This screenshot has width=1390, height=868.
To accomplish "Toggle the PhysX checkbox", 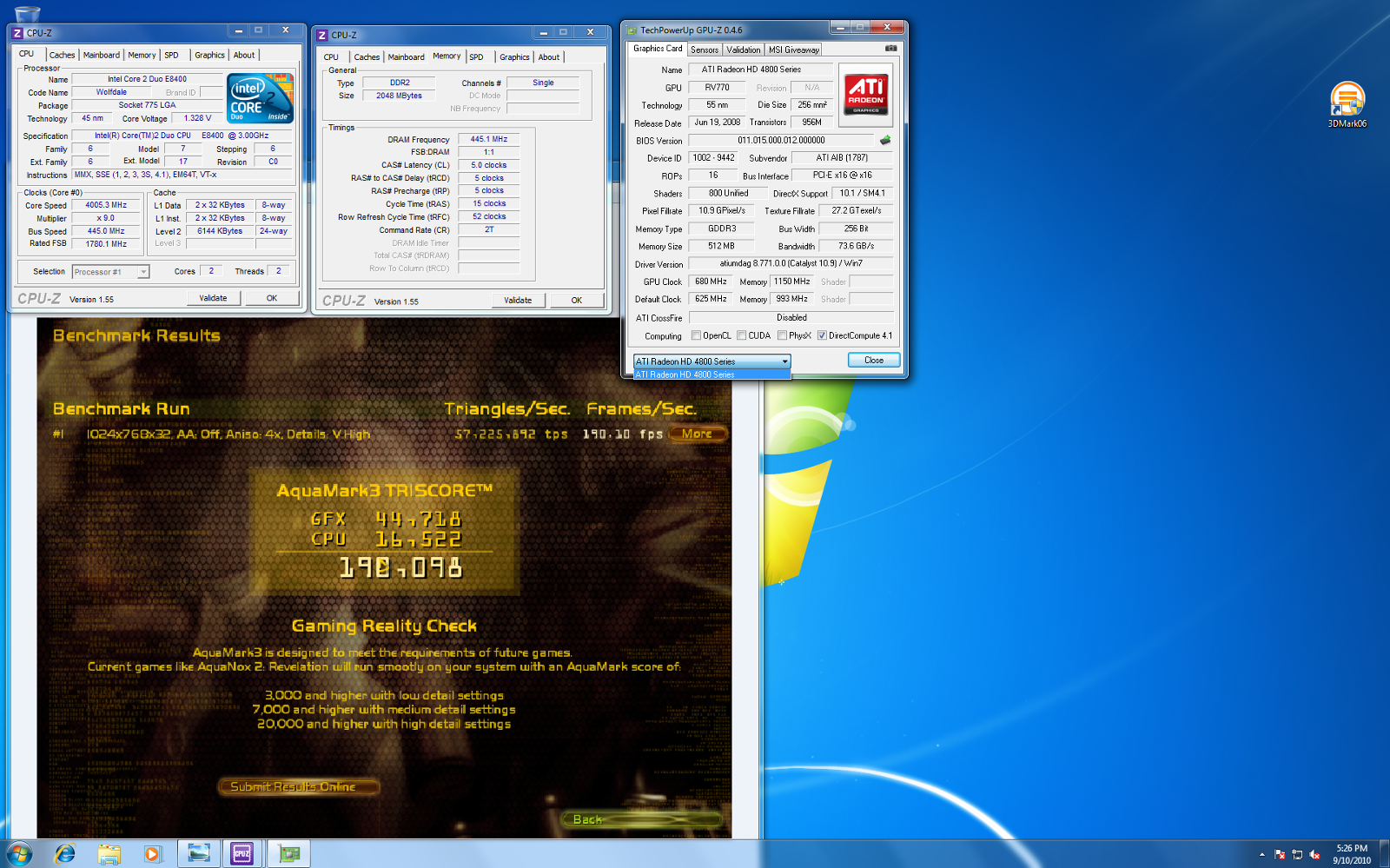I will [782, 335].
